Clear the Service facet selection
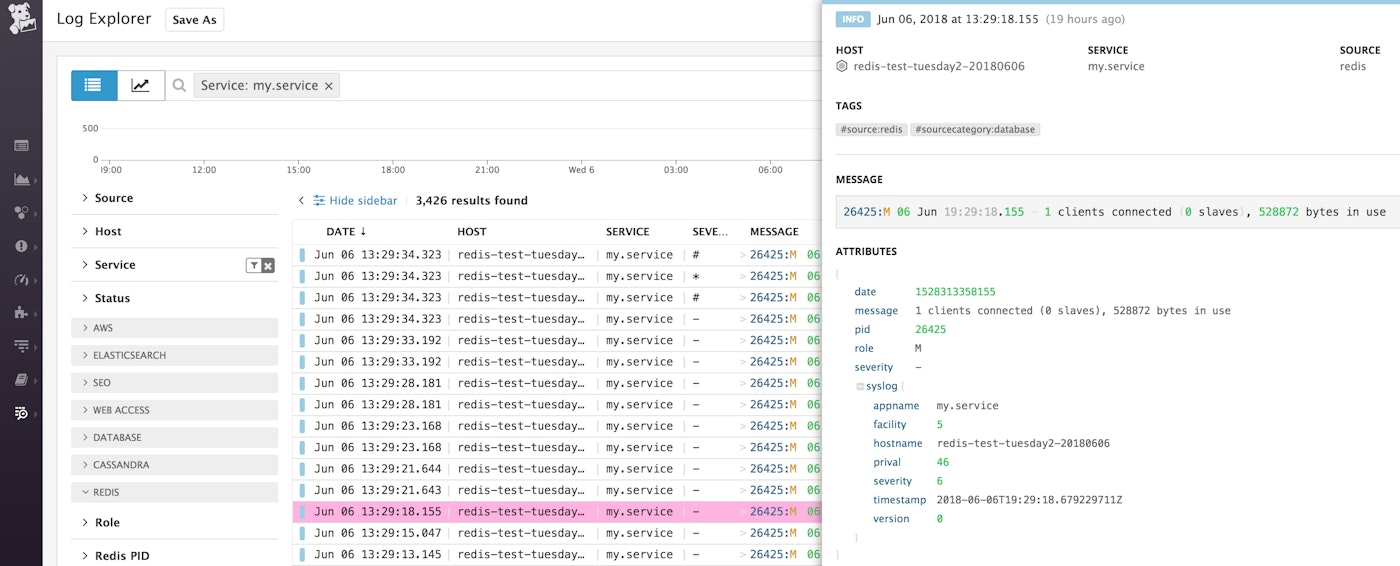The image size is (1400, 566). (268, 265)
